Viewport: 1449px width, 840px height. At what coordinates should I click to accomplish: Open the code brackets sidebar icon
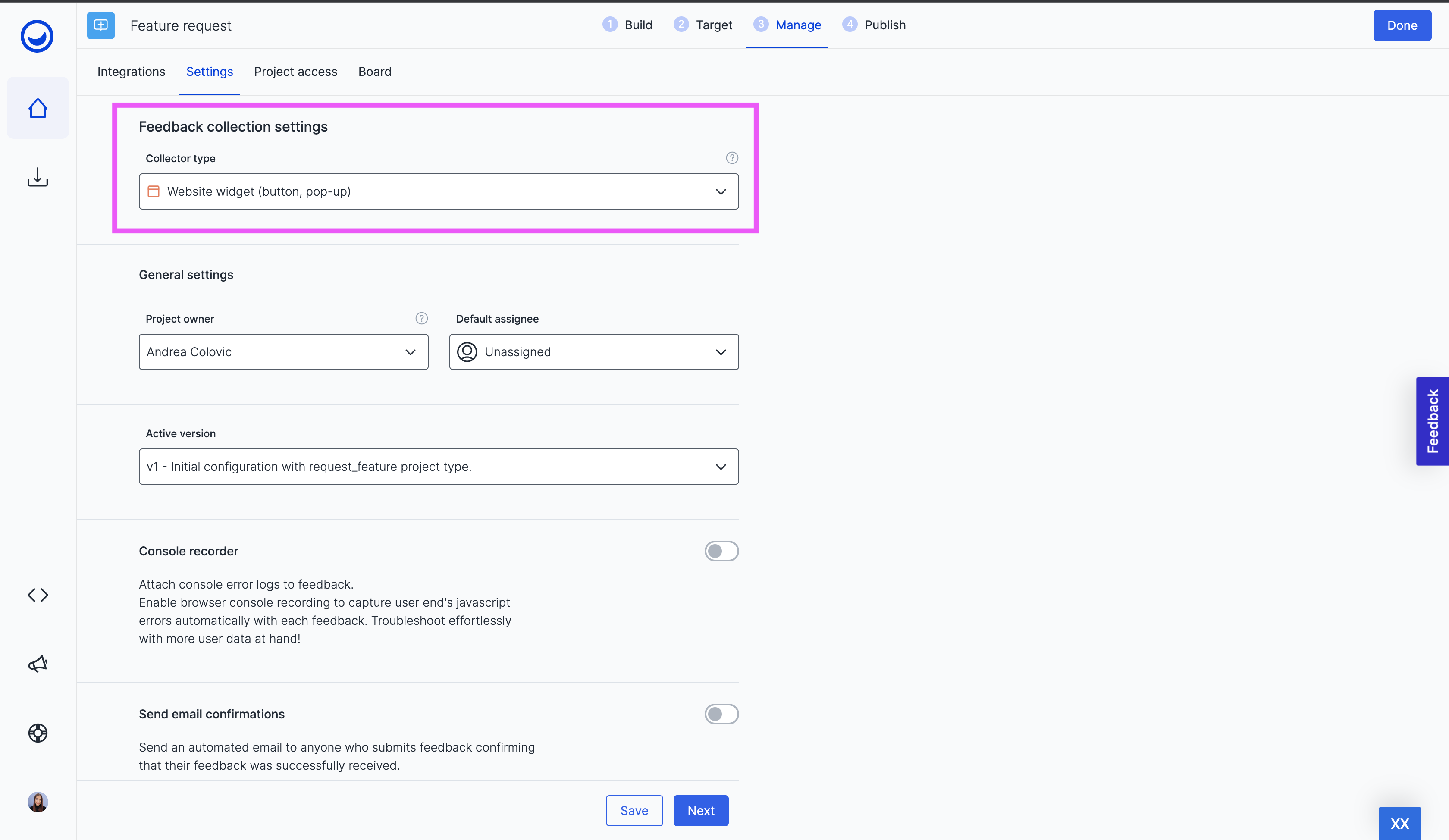pyautogui.click(x=38, y=595)
